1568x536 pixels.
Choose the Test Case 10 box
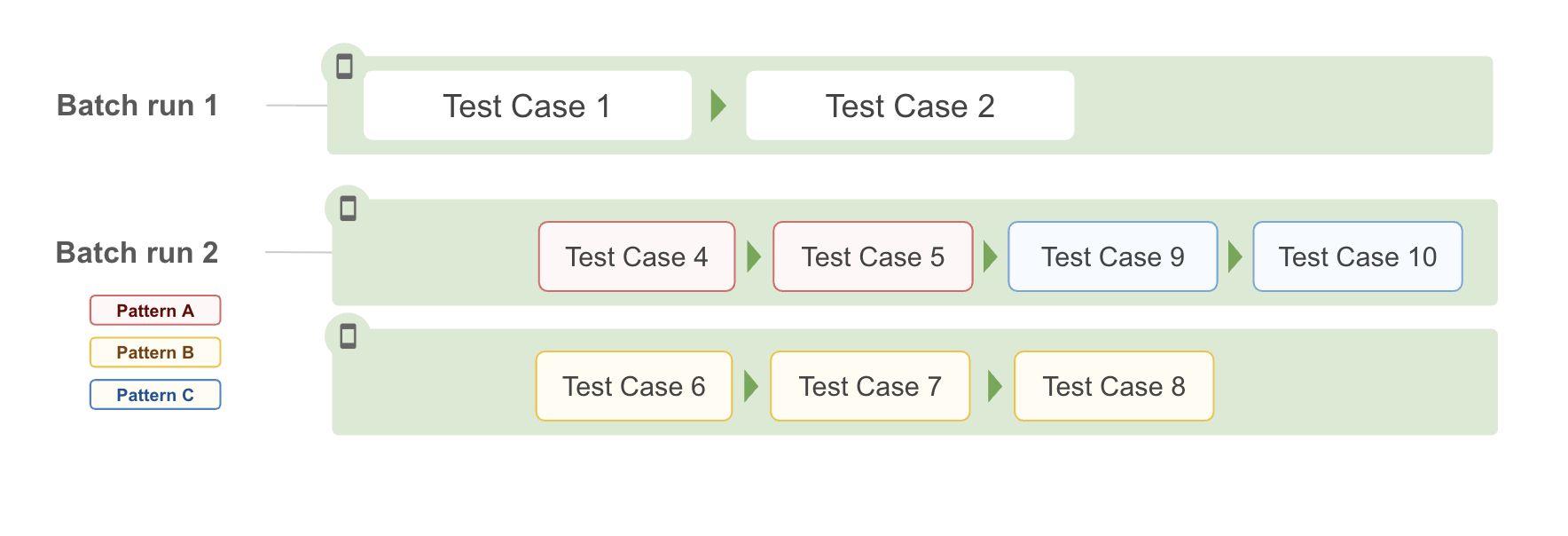tap(1358, 256)
